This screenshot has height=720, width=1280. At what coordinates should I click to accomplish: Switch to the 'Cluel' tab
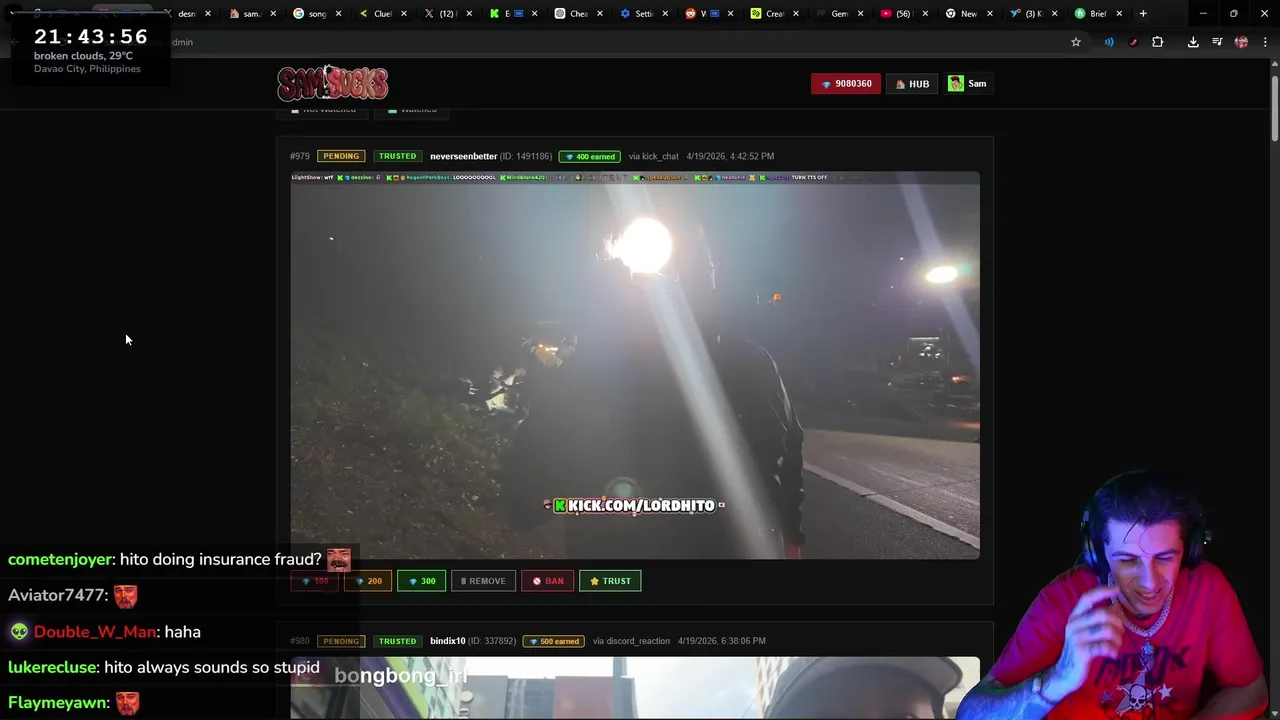[x=380, y=14]
